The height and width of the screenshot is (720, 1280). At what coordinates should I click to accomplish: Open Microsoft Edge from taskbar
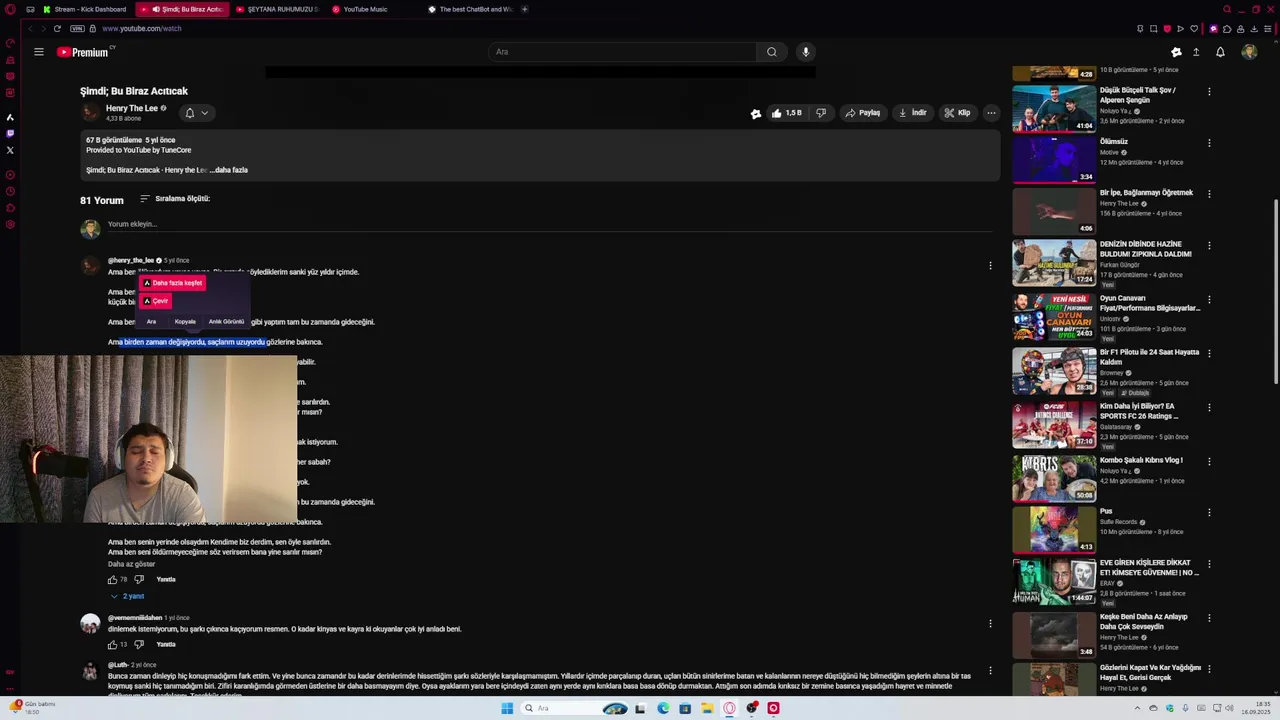click(663, 708)
